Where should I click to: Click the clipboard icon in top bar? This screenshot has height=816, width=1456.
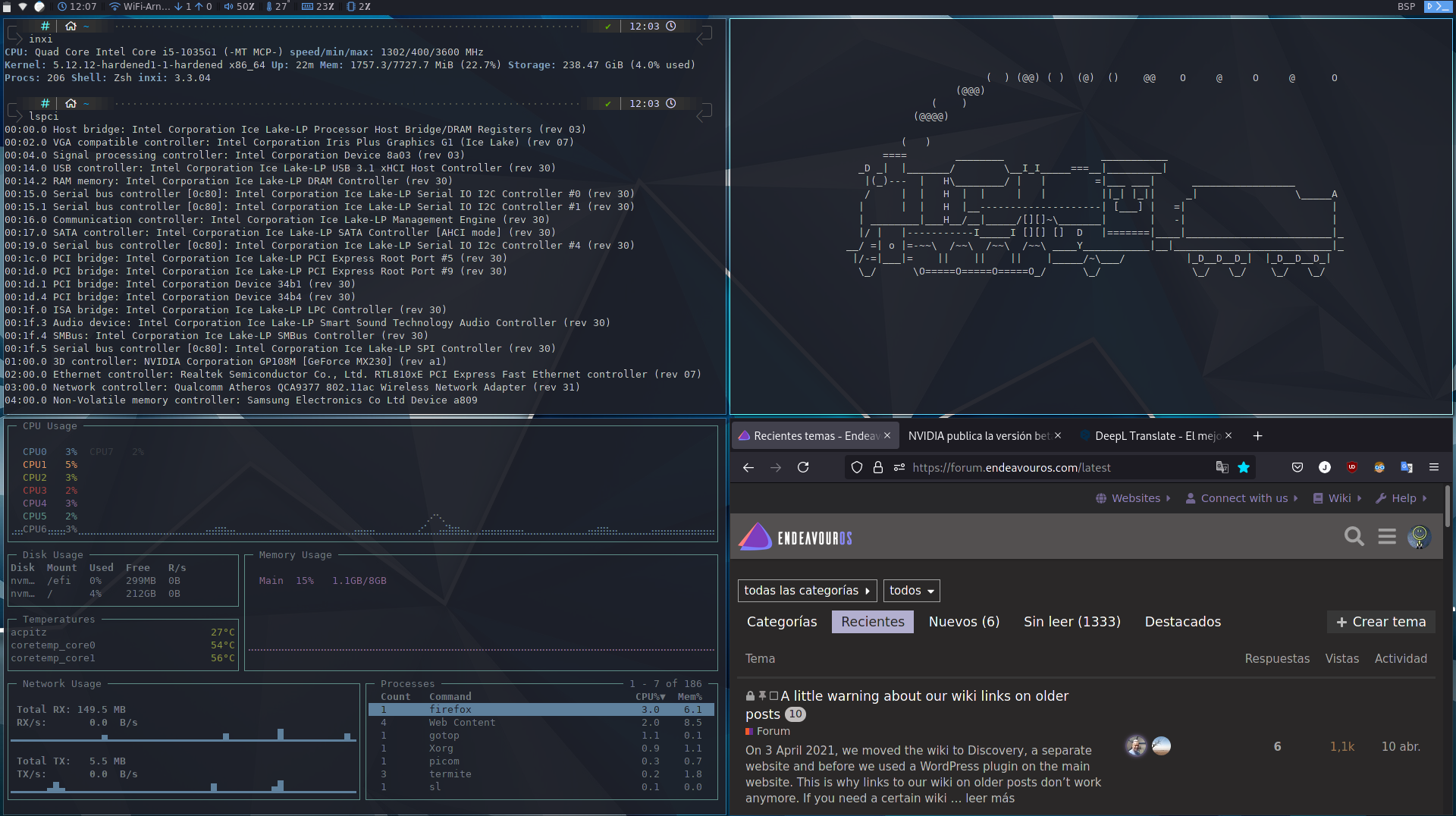pos(7,6)
